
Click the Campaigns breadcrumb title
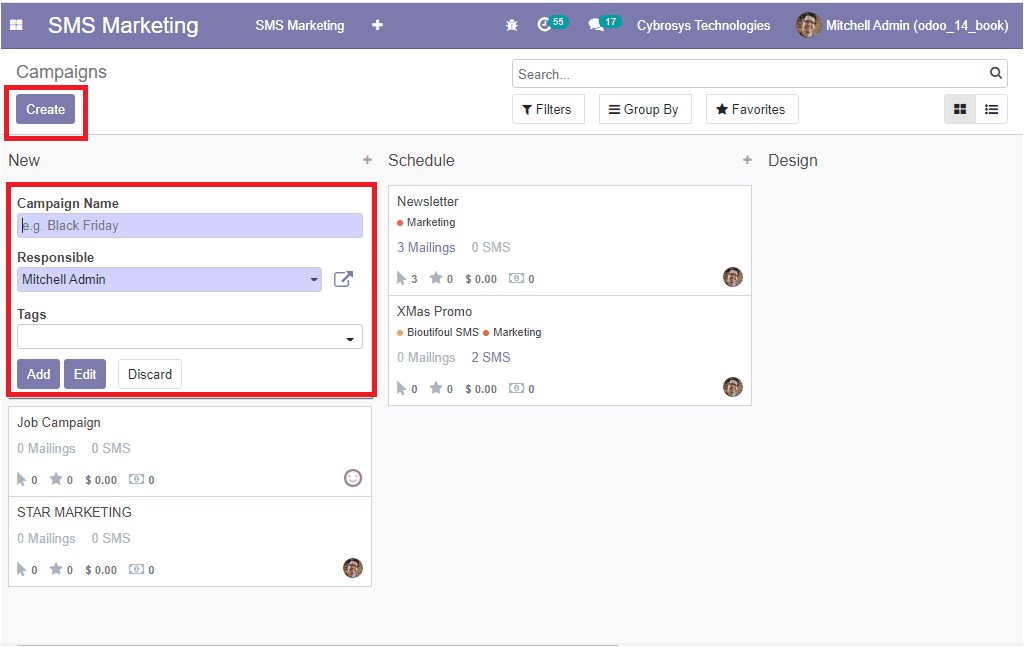click(61, 72)
